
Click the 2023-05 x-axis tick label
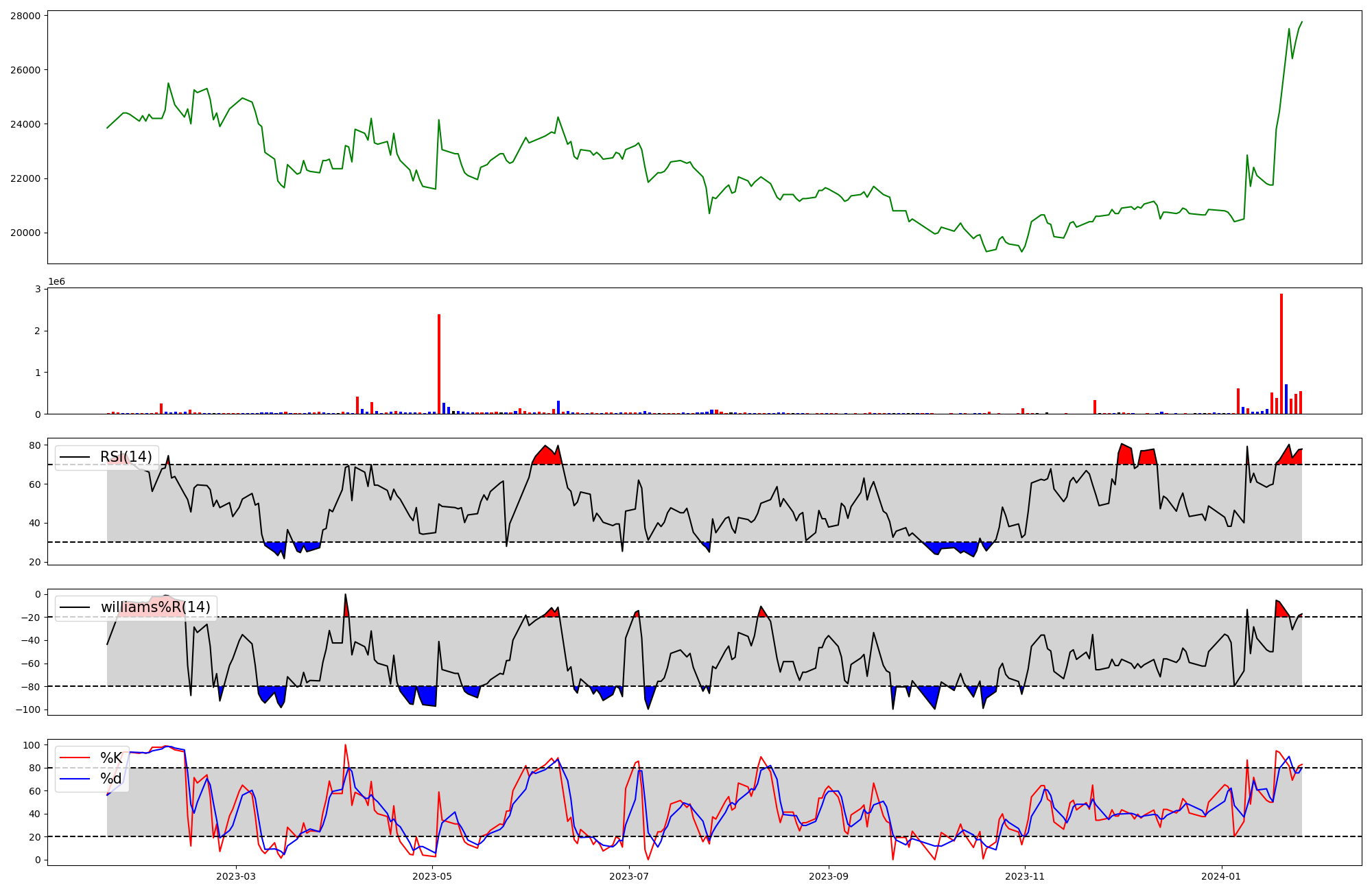[x=433, y=876]
